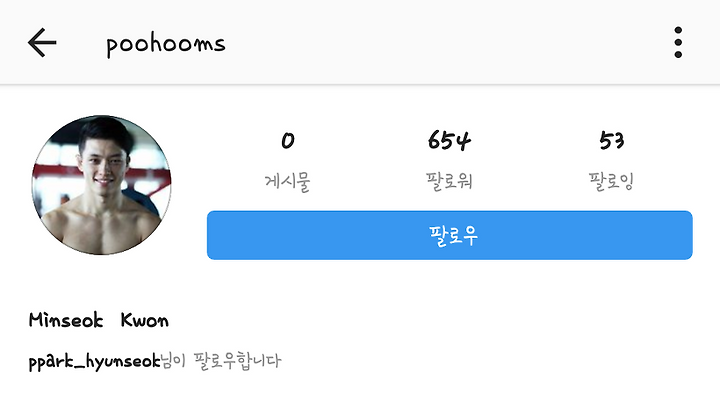This screenshot has height=401, width=720.
Task: Tap the 팔로워 followers label
Action: (x=449, y=181)
